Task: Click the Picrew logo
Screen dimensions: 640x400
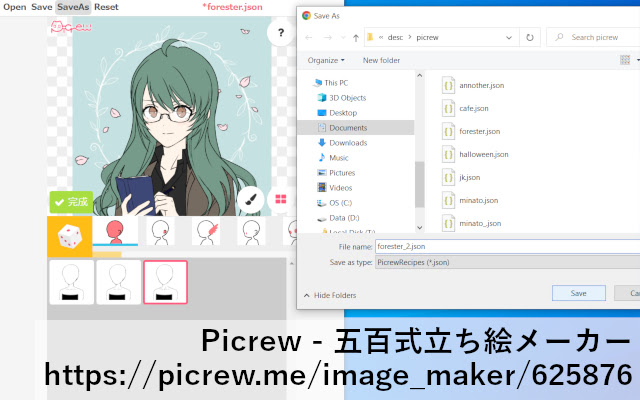Action: [x=71, y=27]
